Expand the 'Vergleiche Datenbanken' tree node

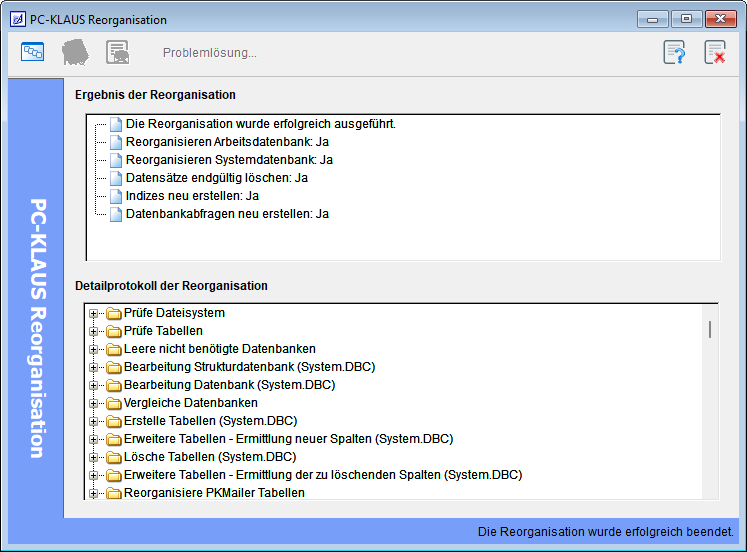94,403
